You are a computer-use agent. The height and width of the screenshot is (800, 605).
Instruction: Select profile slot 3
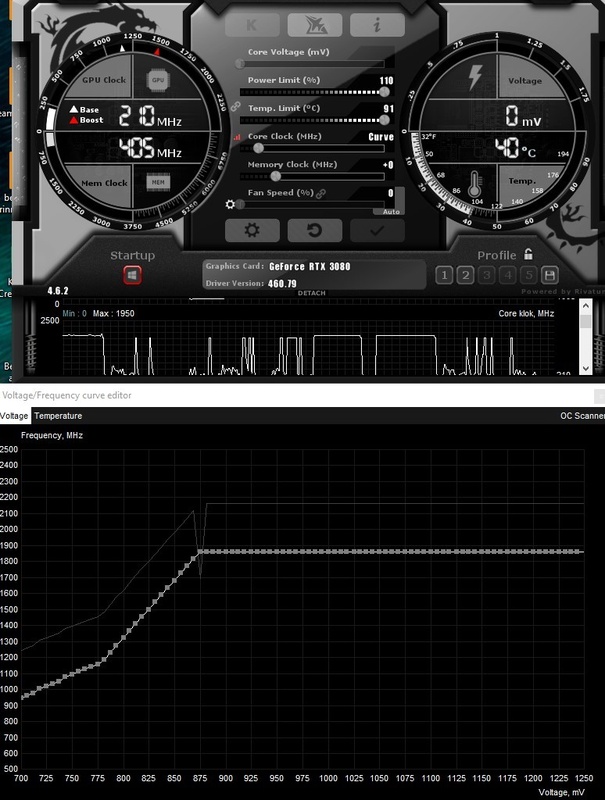[x=487, y=276]
